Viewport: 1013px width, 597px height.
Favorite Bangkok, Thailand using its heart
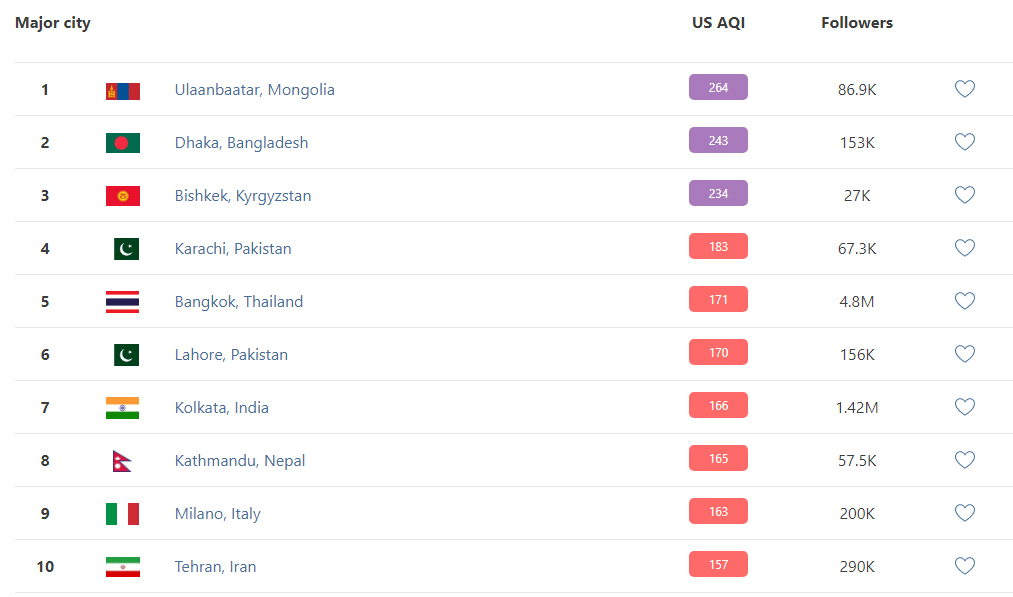point(964,301)
